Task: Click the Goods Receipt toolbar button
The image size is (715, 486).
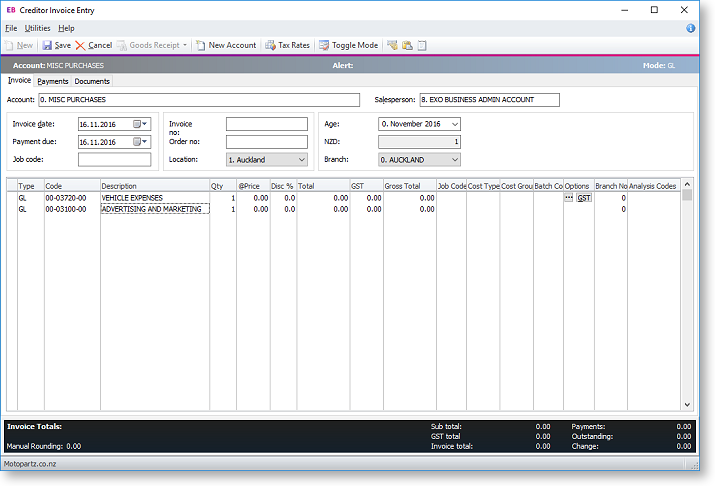Action: 149,45
